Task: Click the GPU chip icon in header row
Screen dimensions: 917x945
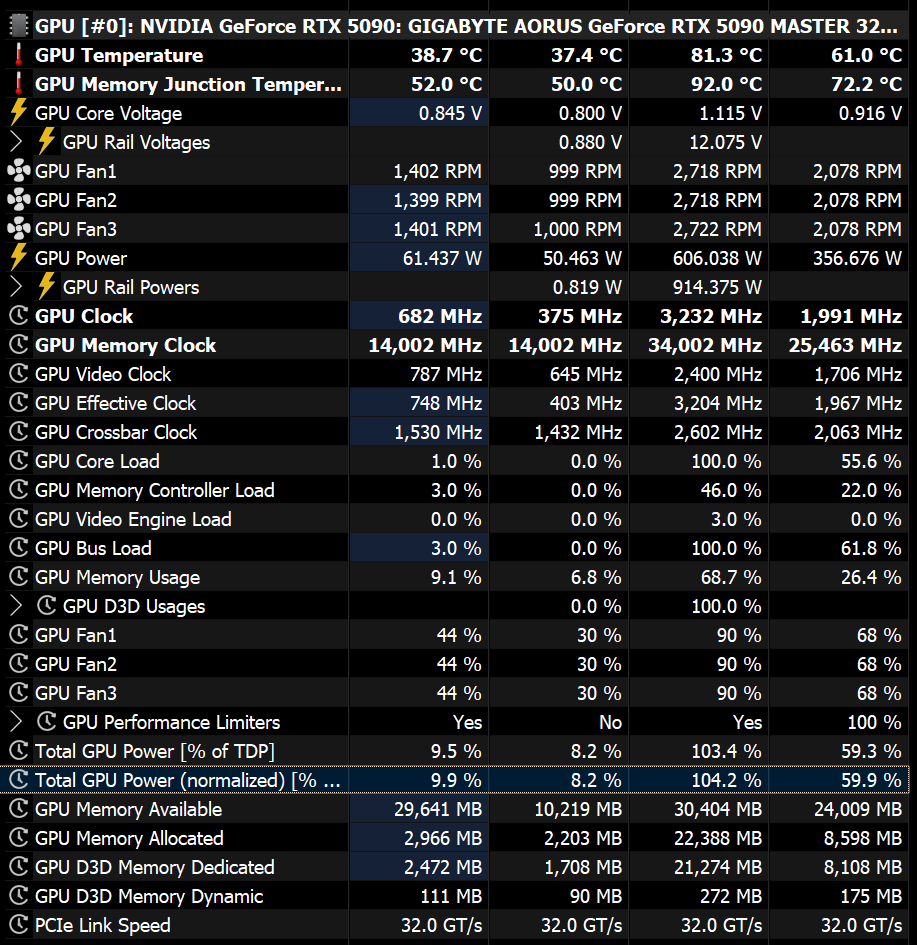Action: [x=18, y=26]
